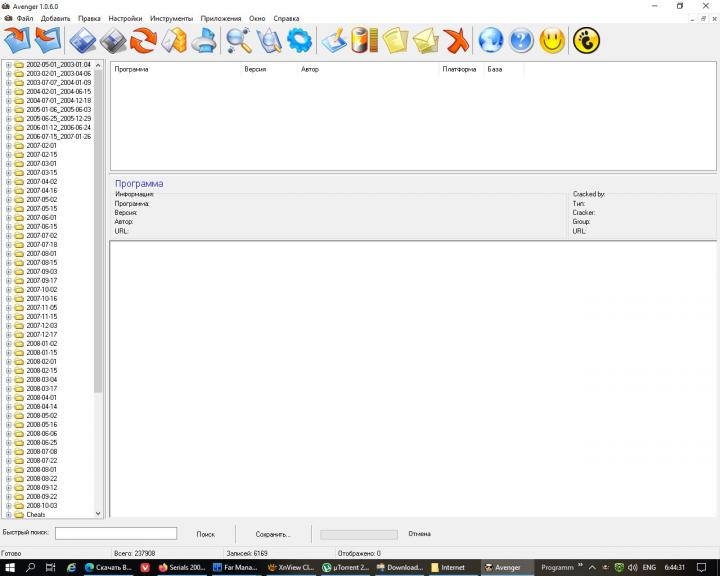Click the magnifying glass search toolbar icon
This screenshot has height=576, width=720.
[x=239, y=40]
